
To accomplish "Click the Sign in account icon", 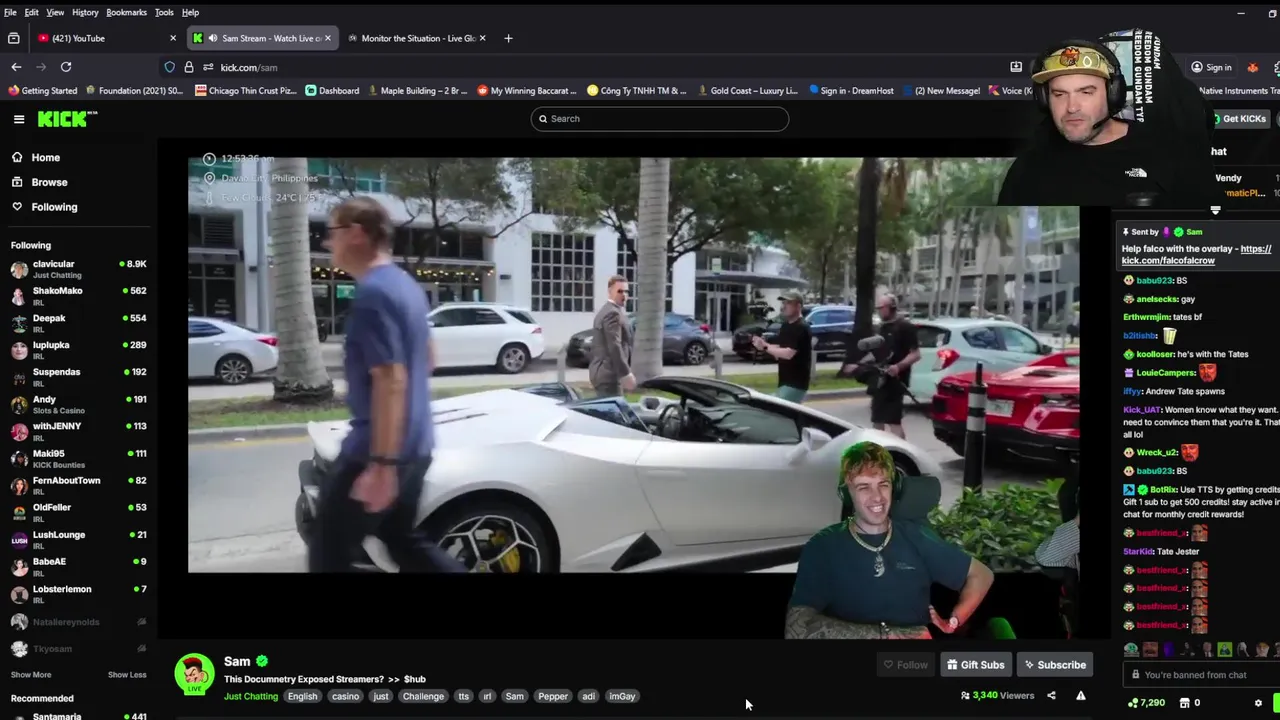I will click(x=1197, y=67).
